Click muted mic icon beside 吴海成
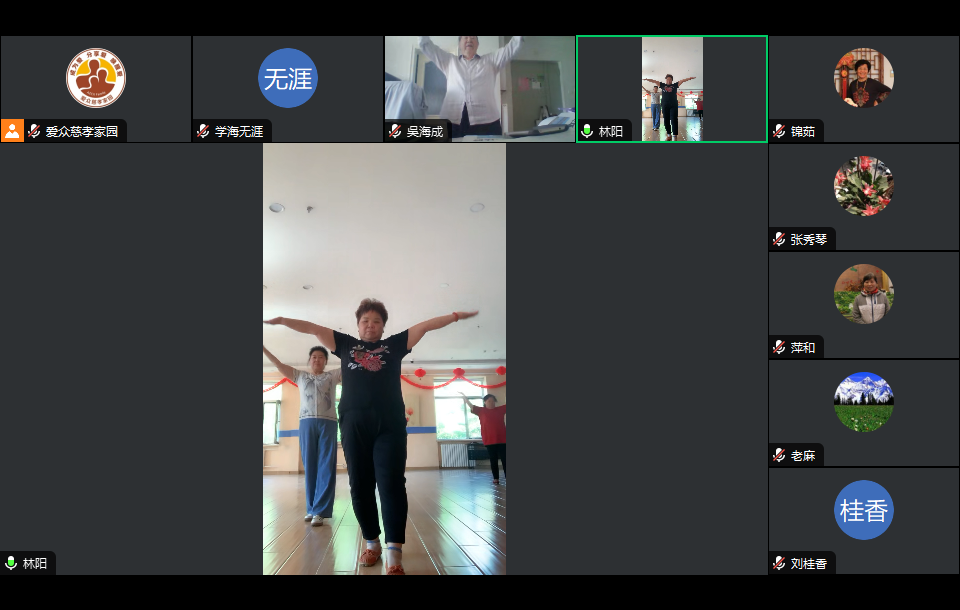This screenshot has width=960, height=610. 395,131
